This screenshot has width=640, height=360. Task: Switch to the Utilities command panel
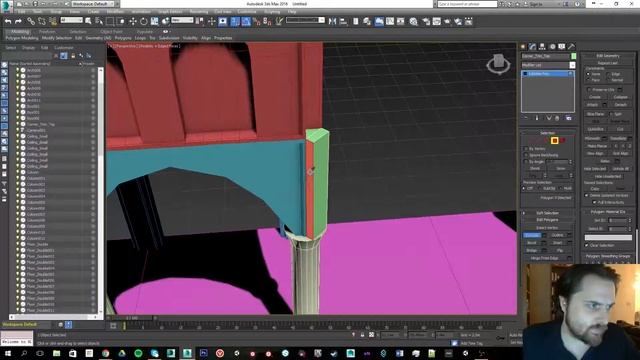pos(571,47)
